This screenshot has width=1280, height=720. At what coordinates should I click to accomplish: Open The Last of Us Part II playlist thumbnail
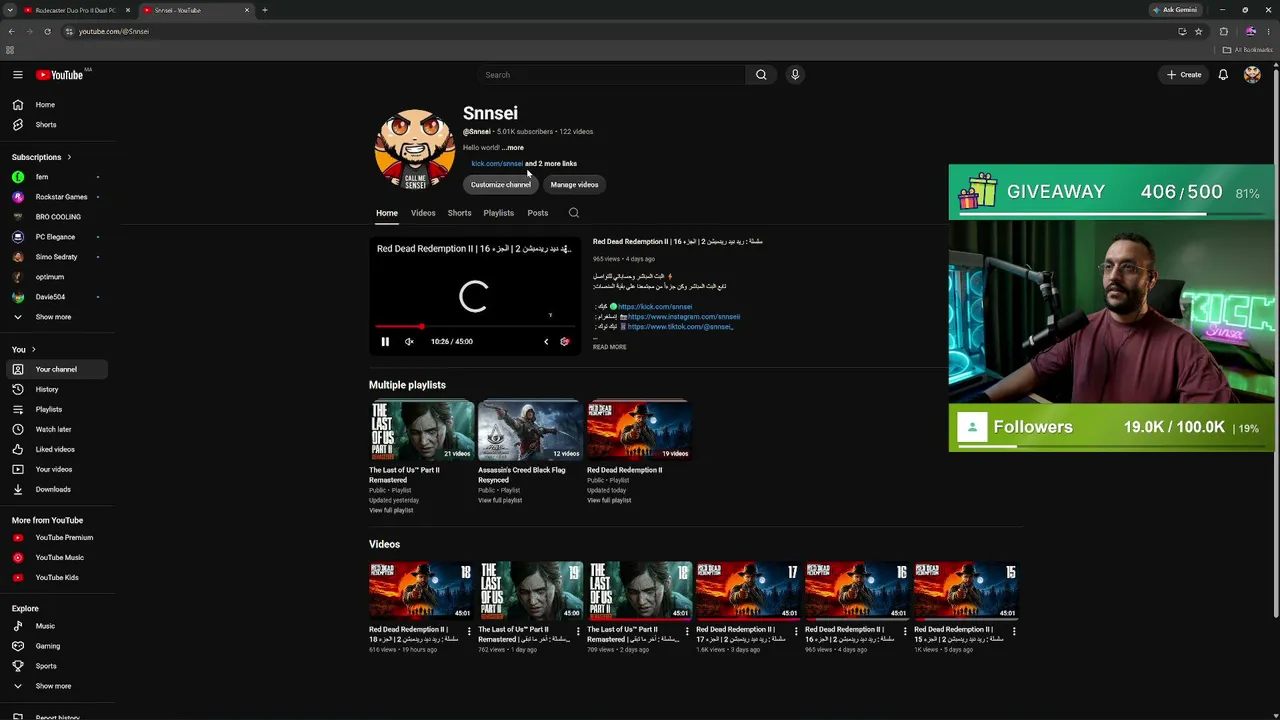click(x=422, y=430)
